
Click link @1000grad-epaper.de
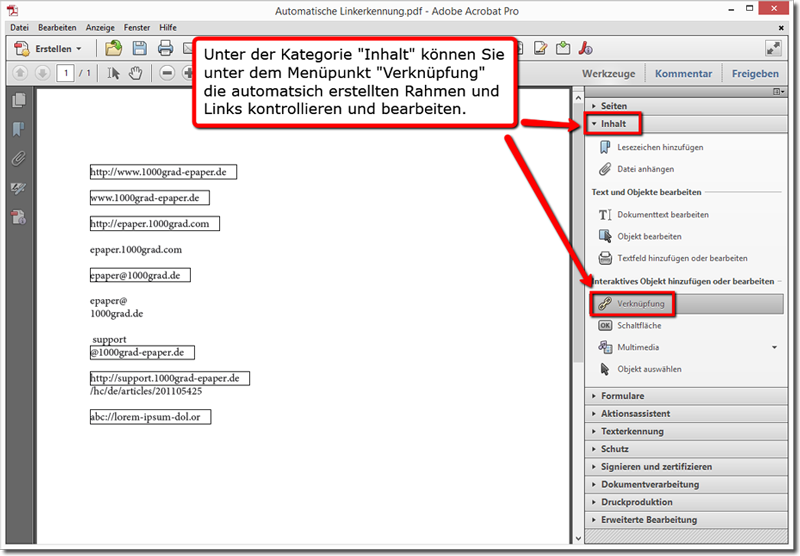(x=142, y=352)
